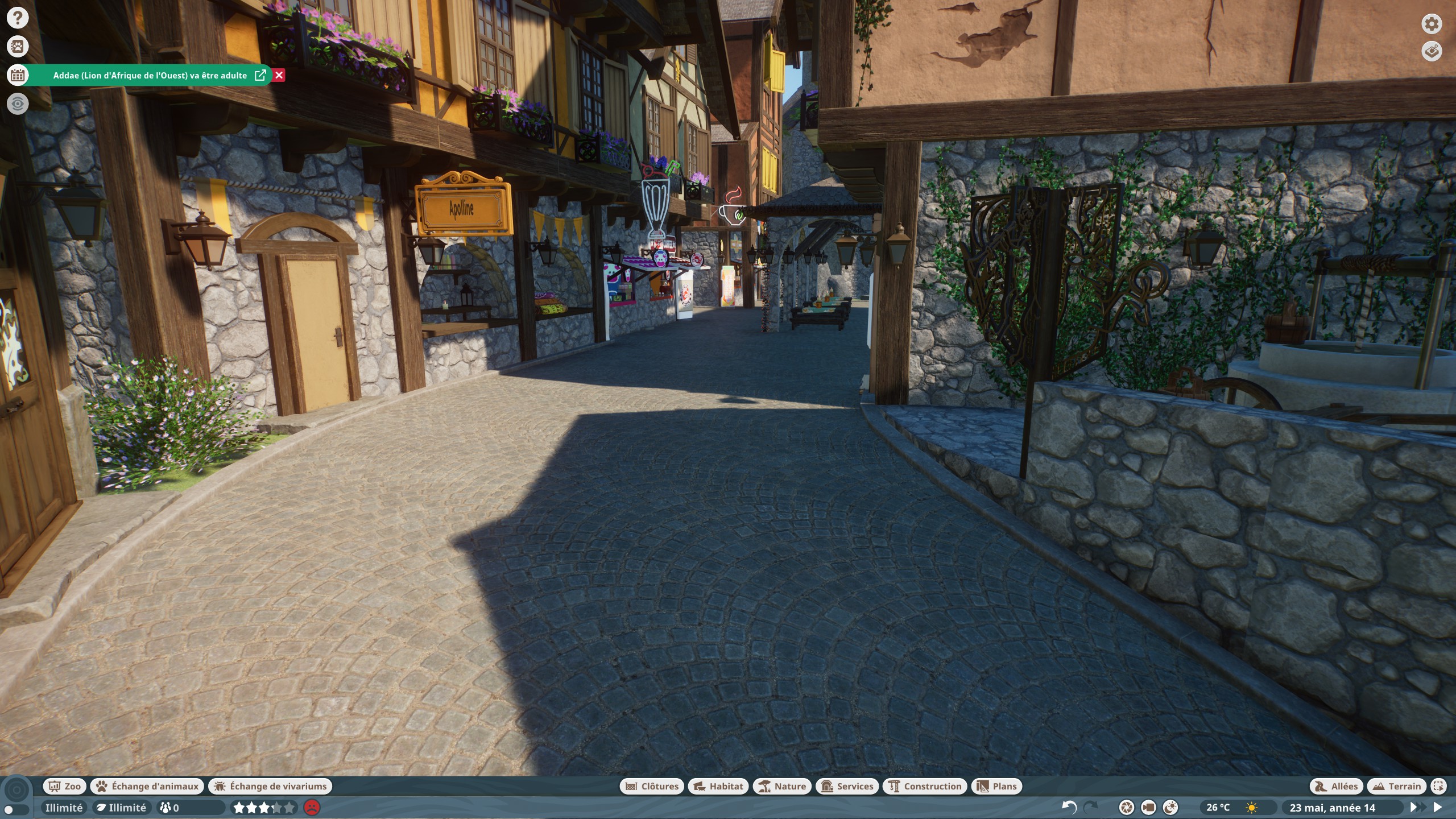
Task: Open the Plans blueprint tab
Action: point(997,786)
